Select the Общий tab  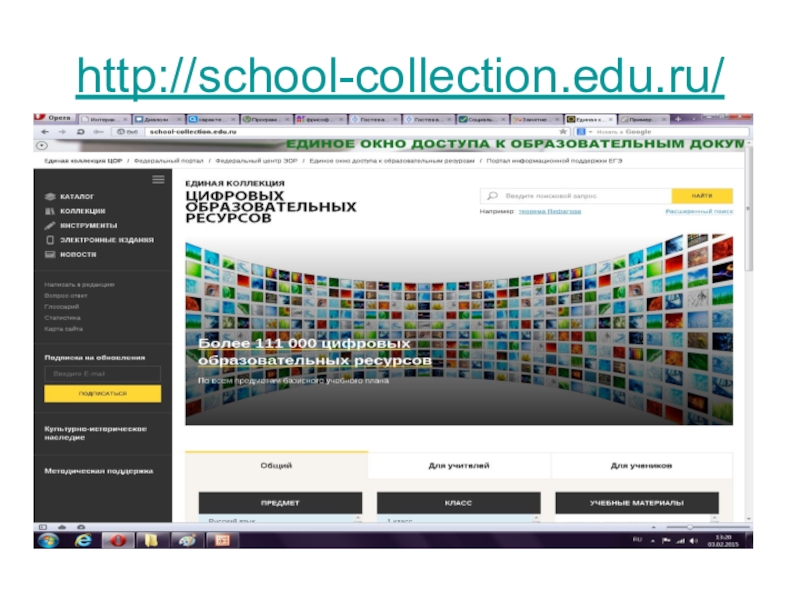276,465
